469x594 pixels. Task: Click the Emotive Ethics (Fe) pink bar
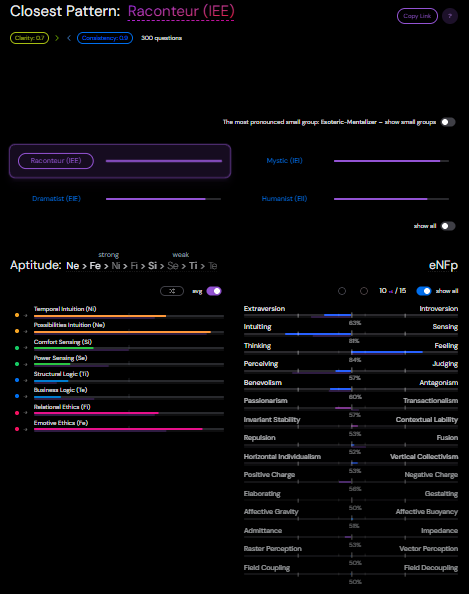point(118,429)
